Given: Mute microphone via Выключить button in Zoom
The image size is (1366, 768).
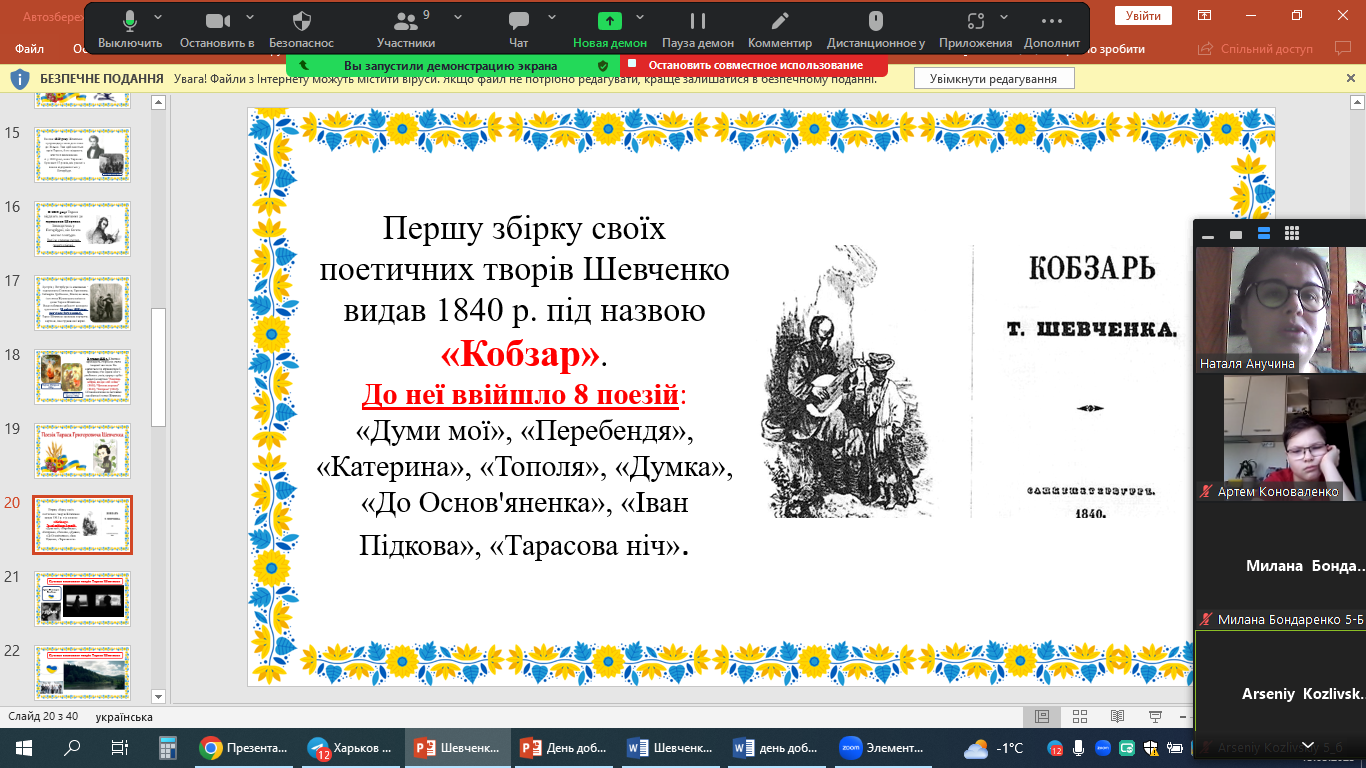Looking at the screenshot, I should pos(130,30).
